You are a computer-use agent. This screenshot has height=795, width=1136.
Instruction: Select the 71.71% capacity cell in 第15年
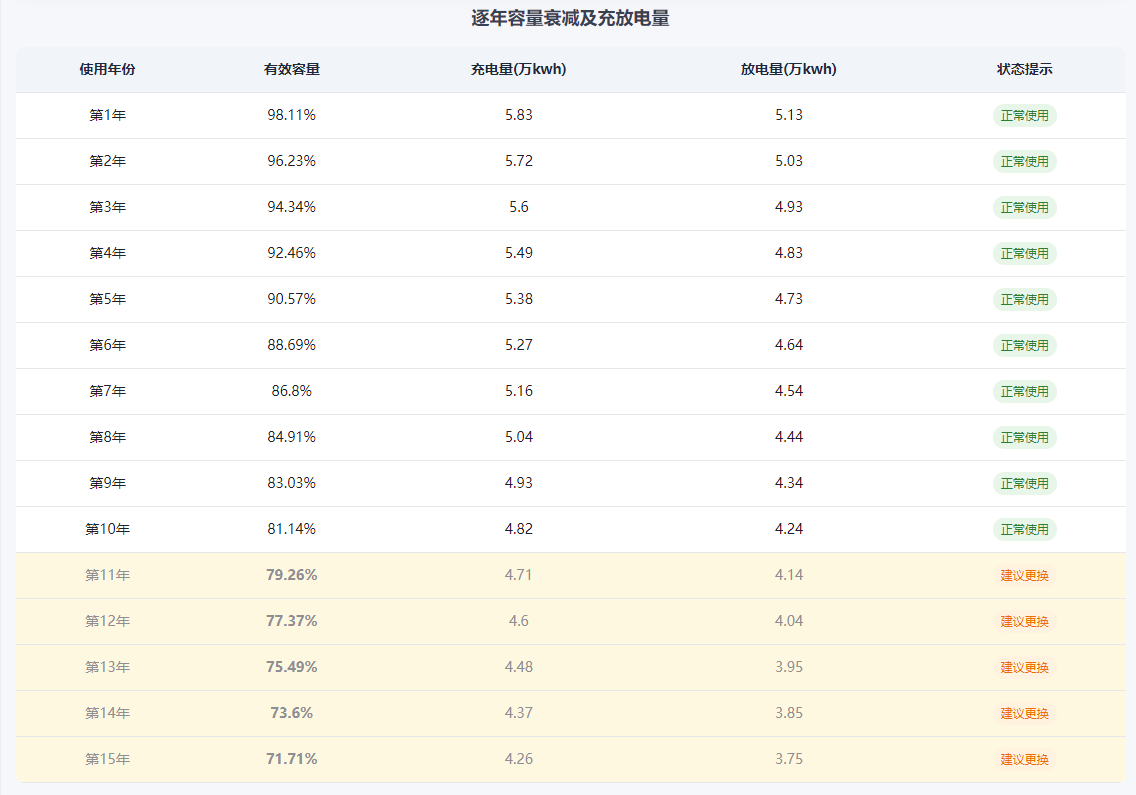291,759
